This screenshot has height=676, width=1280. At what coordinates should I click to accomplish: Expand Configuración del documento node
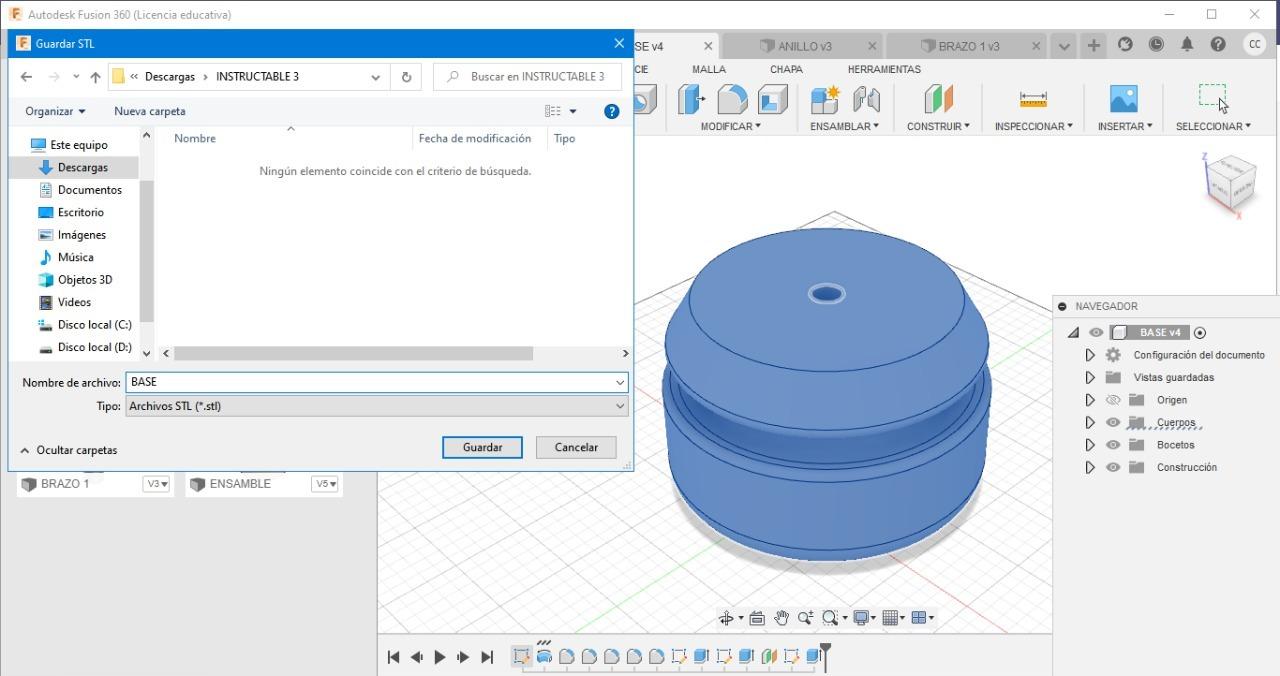1090,355
